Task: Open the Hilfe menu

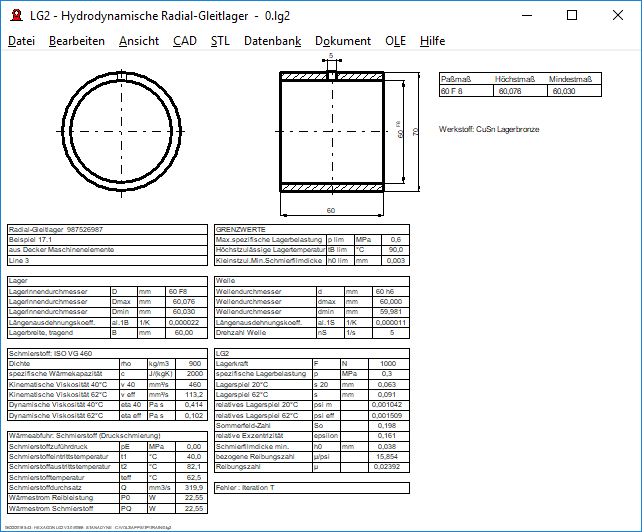Action: (433, 41)
